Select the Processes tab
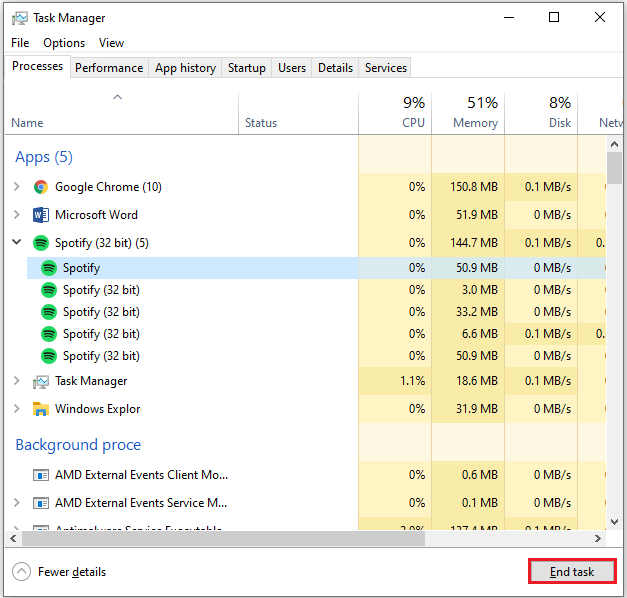The image size is (627, 598). (x=38, y=66)
